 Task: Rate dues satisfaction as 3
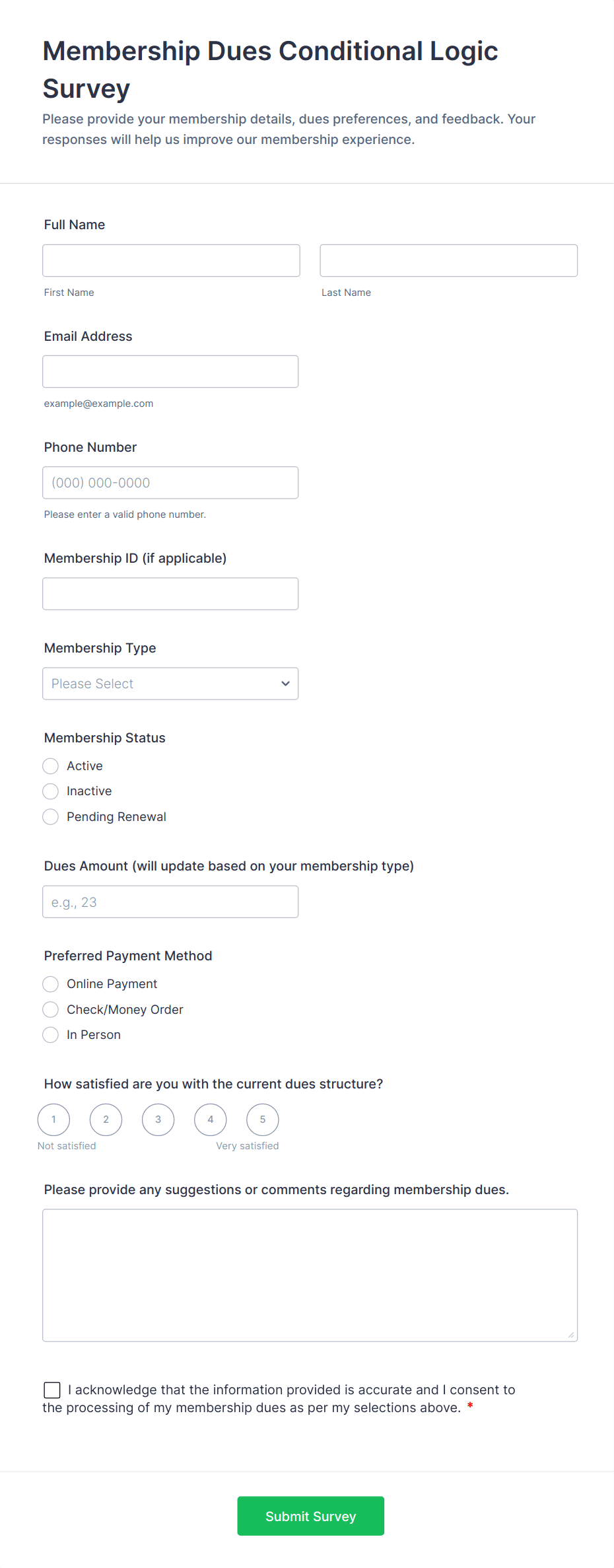158,1120
